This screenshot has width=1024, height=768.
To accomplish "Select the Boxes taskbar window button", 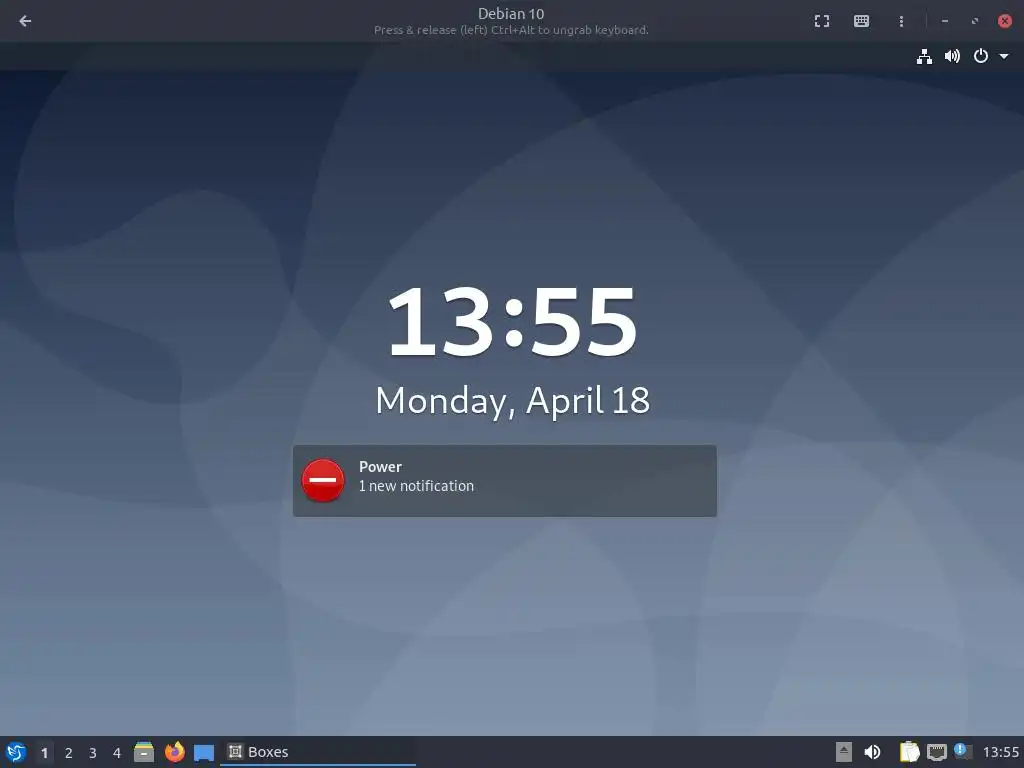I will pyautogui.click(x=318, y=752).
